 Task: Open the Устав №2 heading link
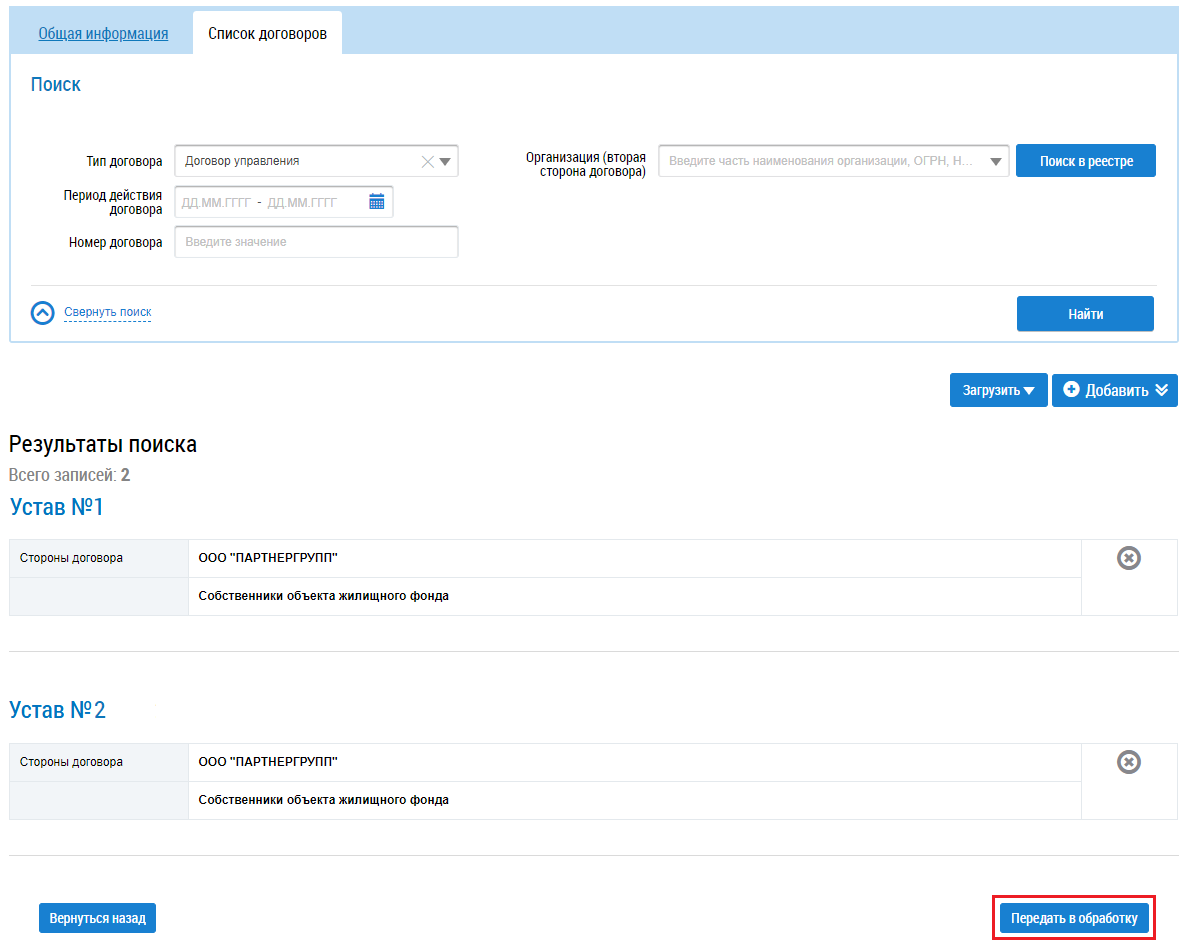(57, 711)
